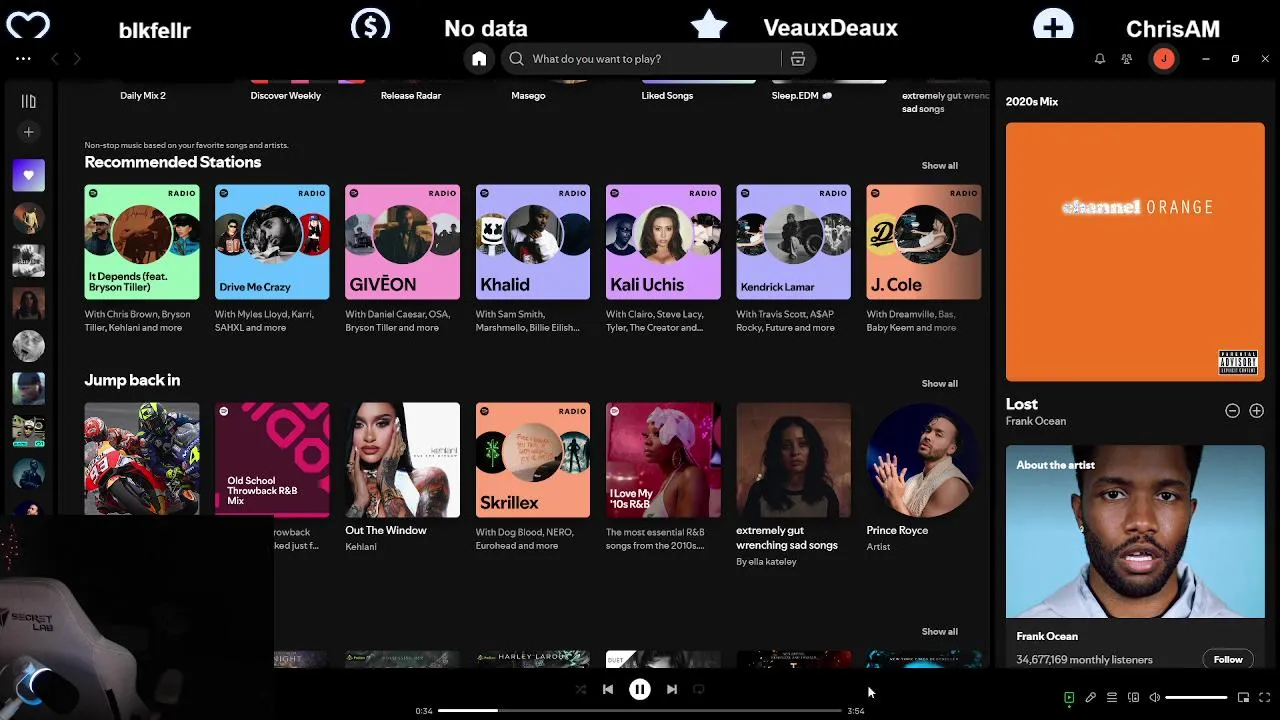This screenshot has width=1280, height=720.
Task: Show all Jump back in items
Action: click(x=939, y=384)
